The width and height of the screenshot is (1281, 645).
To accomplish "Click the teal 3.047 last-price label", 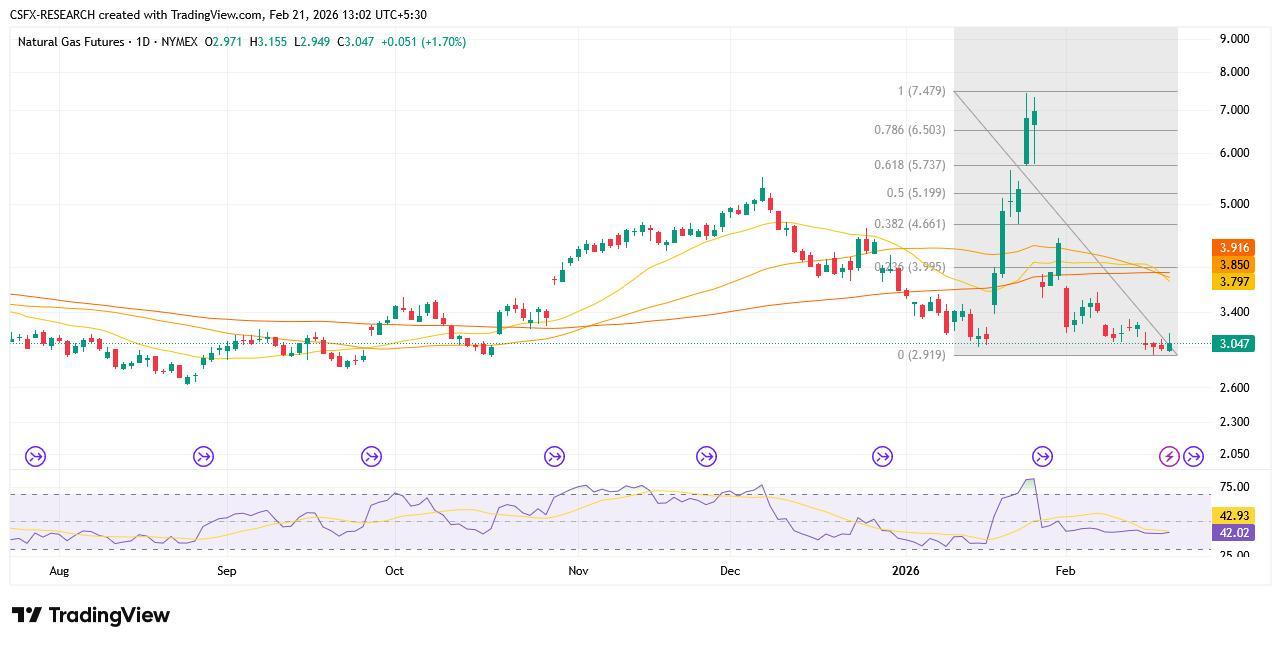I will coord(1231,343).
